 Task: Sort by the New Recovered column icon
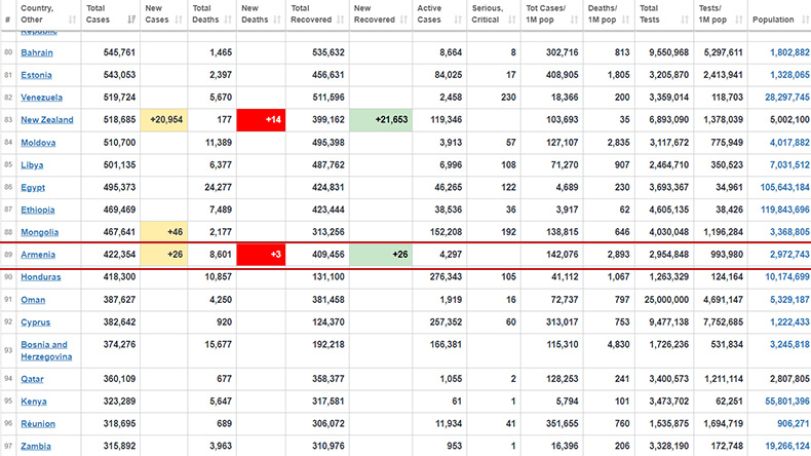tap(404, 20)
